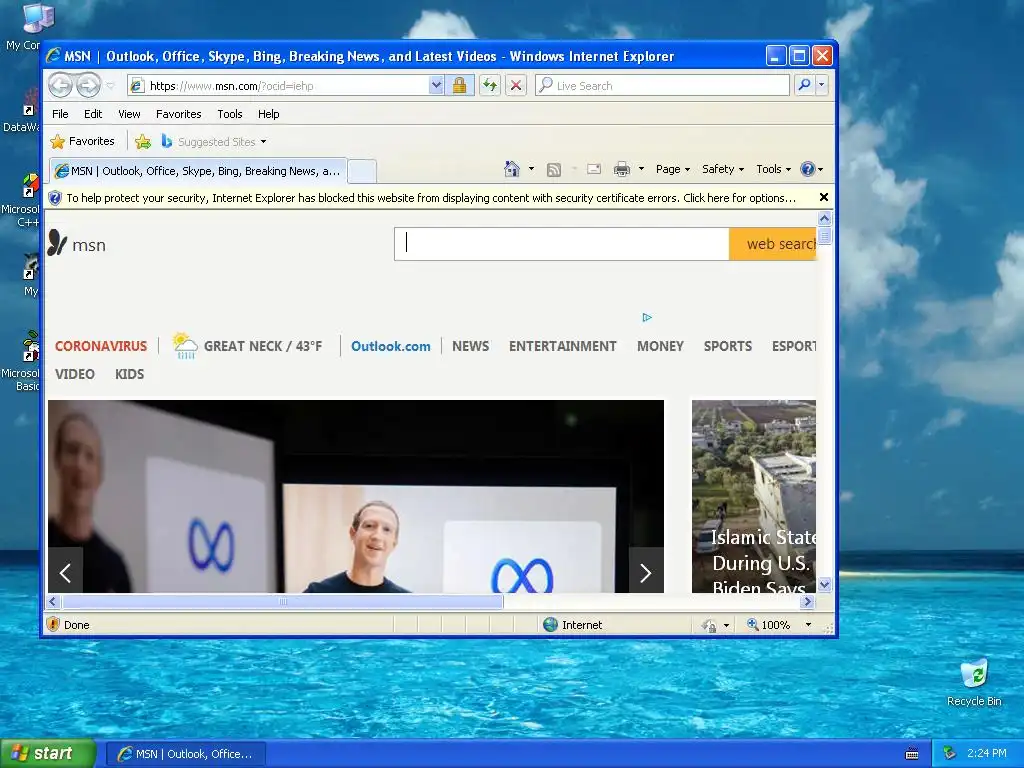Click the Internet security zone indicator
Screen dimensions: 1024x768
click(573, 625)
